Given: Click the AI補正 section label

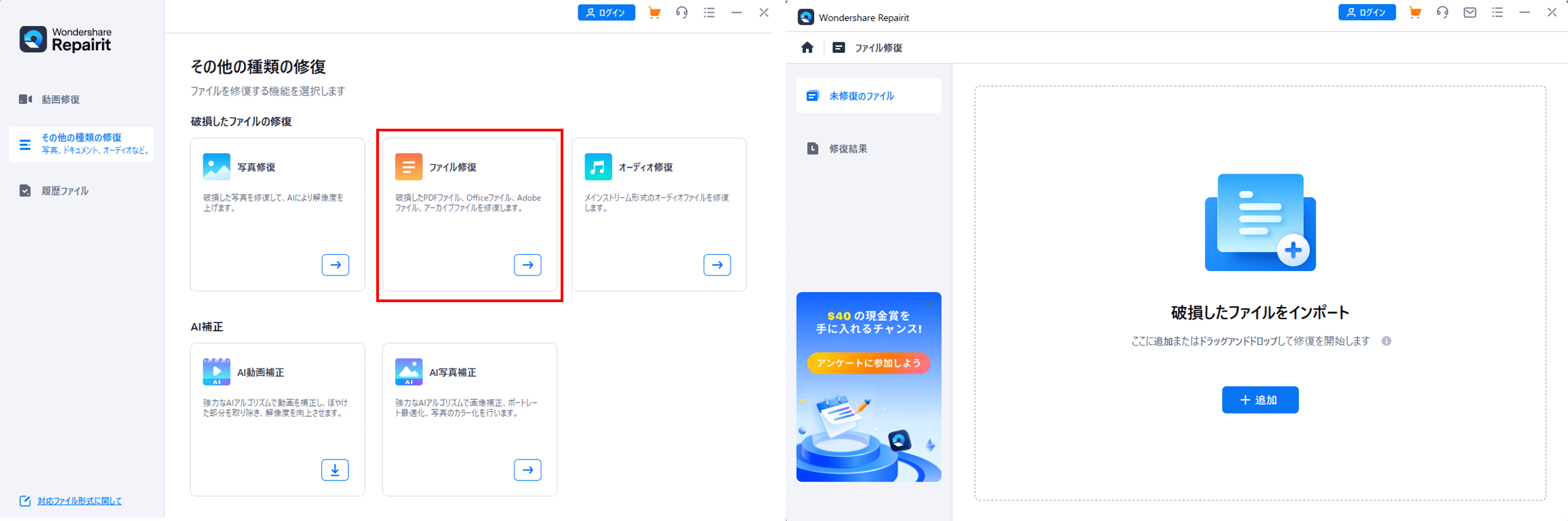Looking at the screenshot, I should (x=207, y=327).
